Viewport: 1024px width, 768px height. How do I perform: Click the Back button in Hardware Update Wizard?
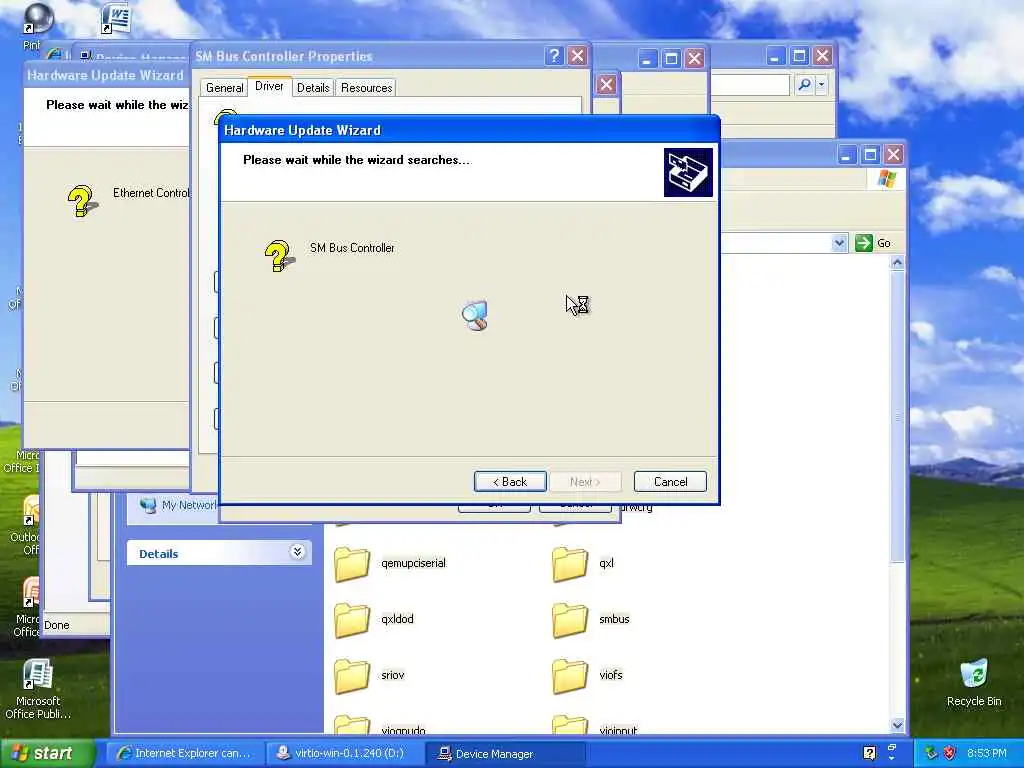[510, 481]
